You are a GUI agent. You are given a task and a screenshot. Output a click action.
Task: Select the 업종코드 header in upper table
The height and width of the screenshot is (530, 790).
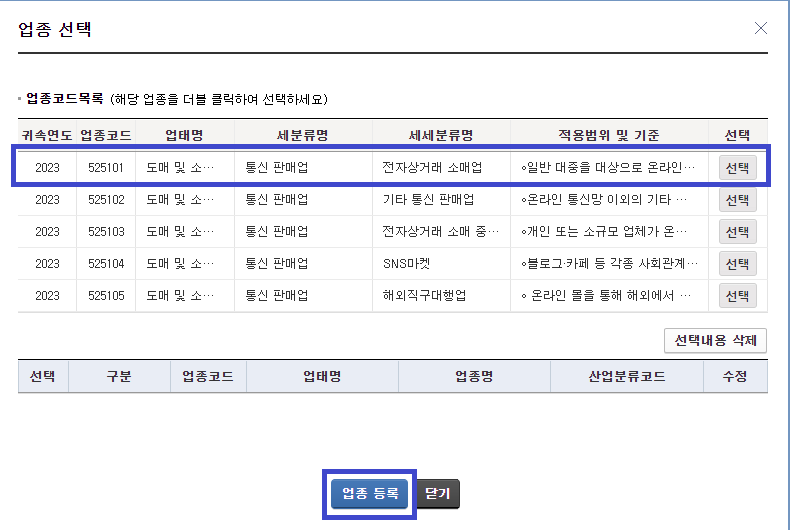click(x=106, y=135)
